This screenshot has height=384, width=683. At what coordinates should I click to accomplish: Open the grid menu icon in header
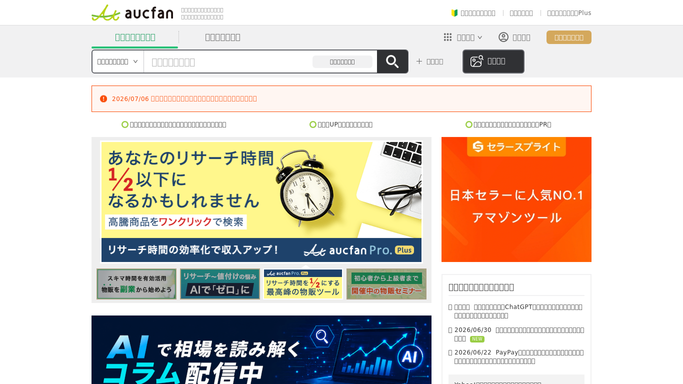coord(447,37)
